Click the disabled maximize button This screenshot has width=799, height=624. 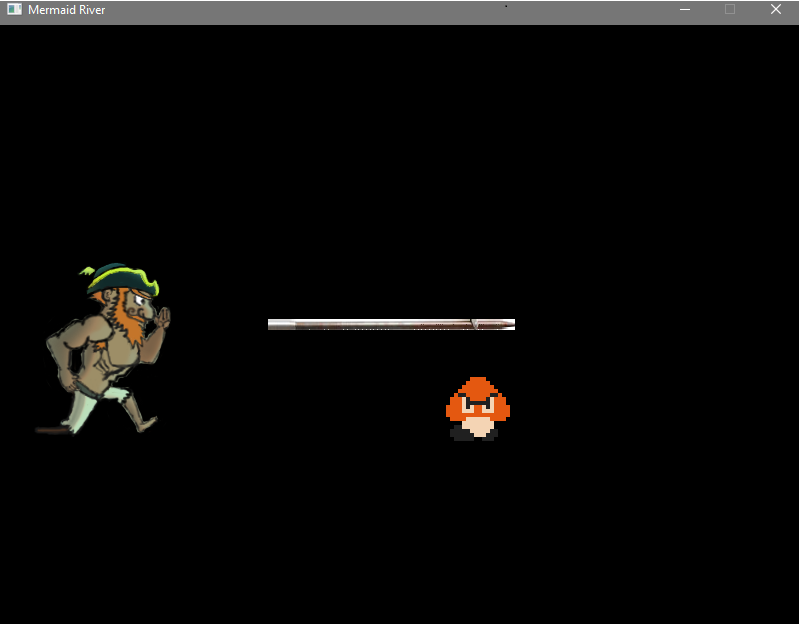pyautogui.click(x=730, y=10)
